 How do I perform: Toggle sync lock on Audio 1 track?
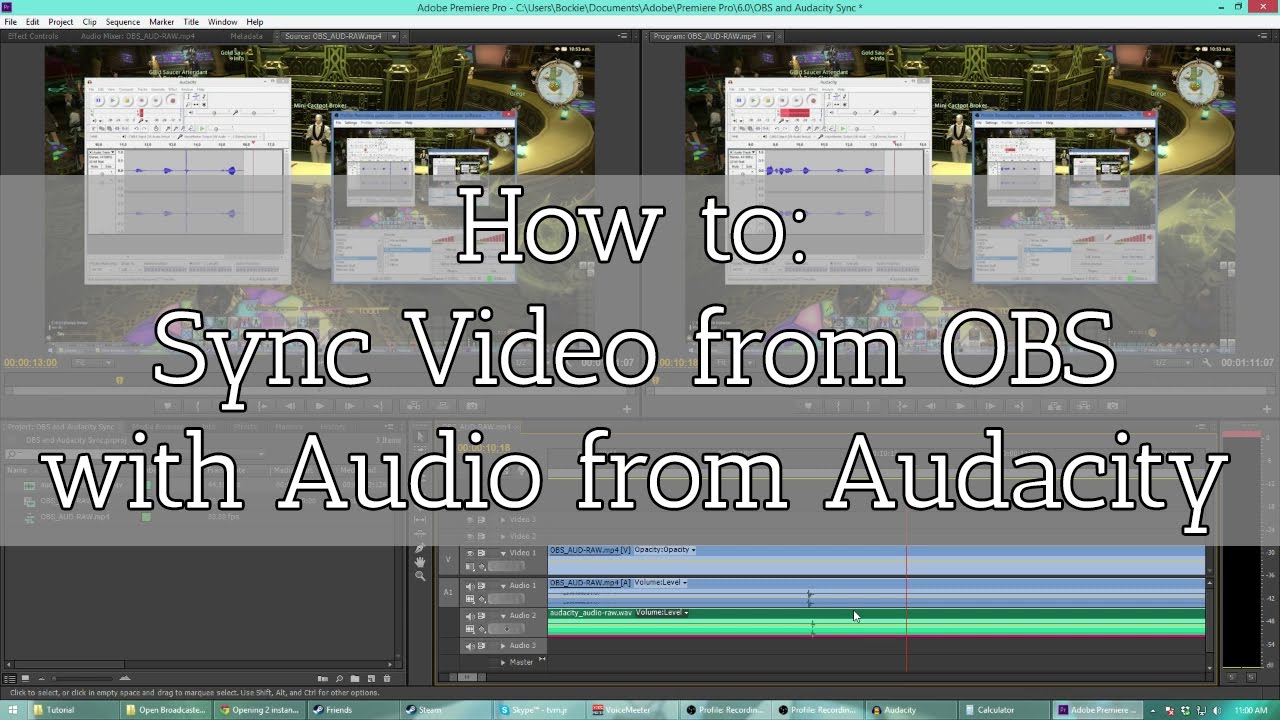click(481, 586)
